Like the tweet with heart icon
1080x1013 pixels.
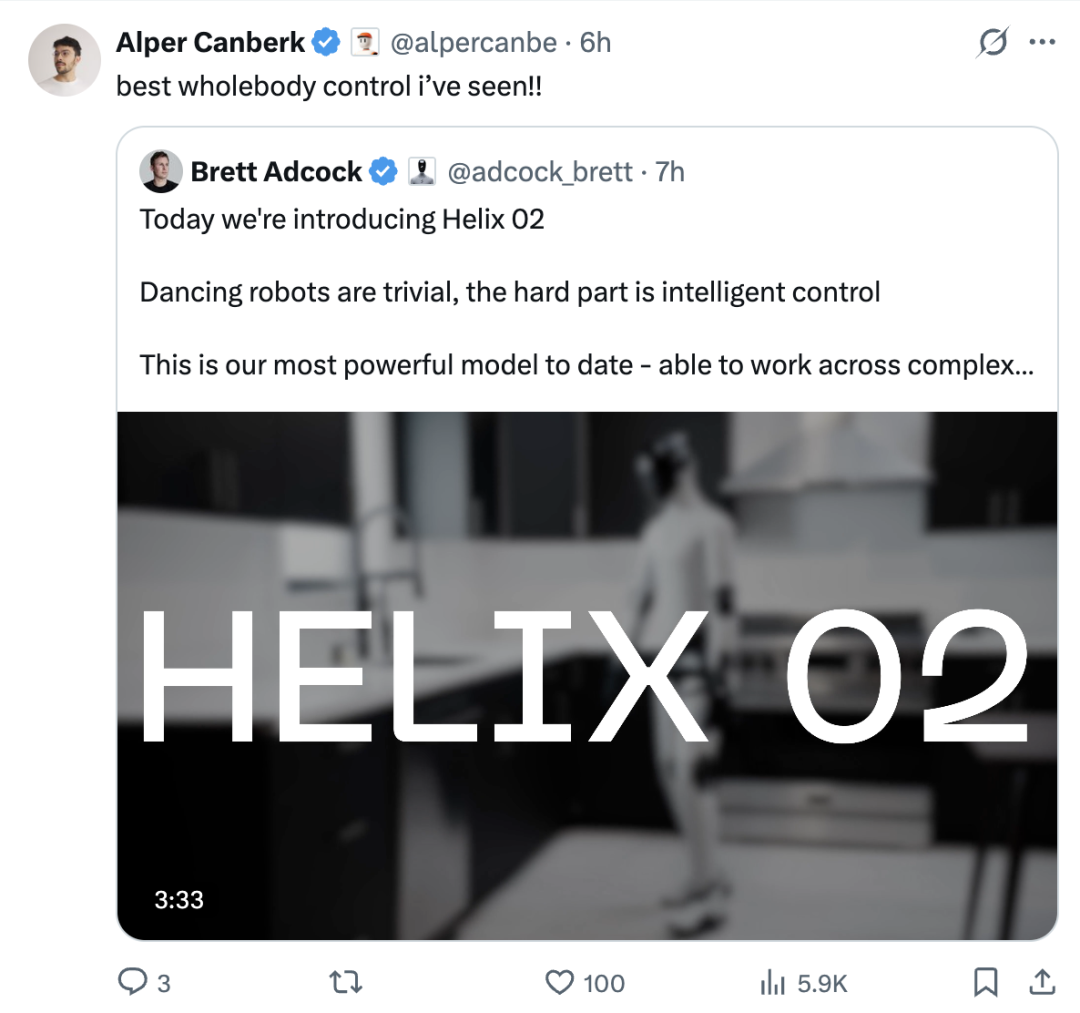click(x=560, y=983)
